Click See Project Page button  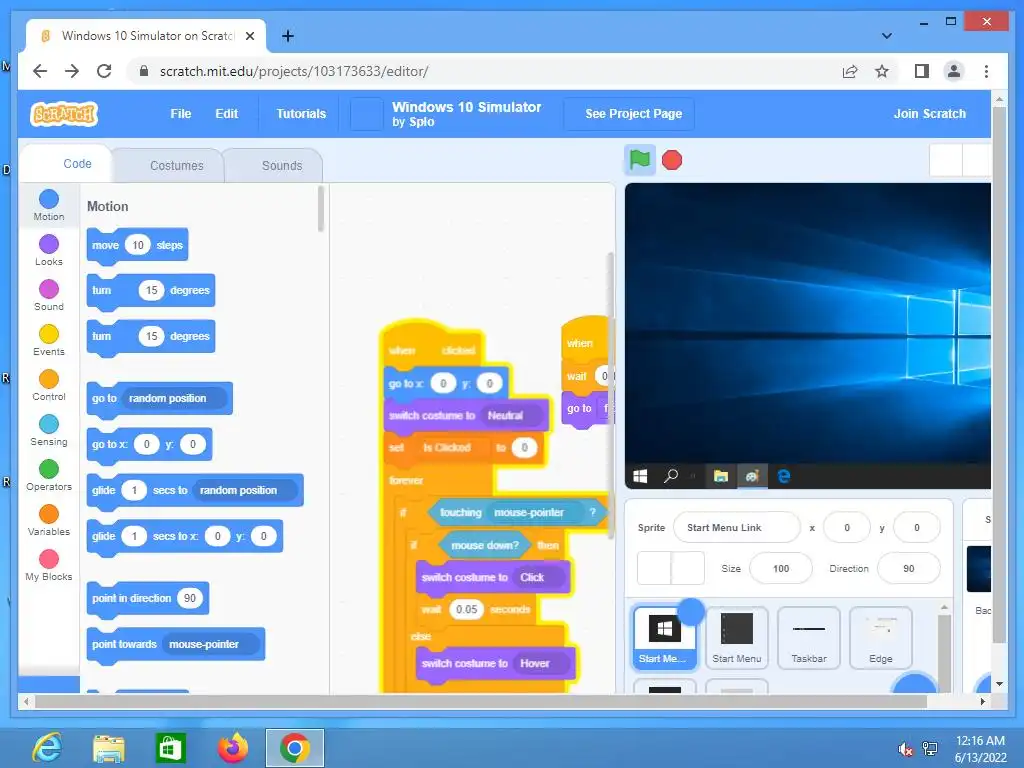coord(629,114)
